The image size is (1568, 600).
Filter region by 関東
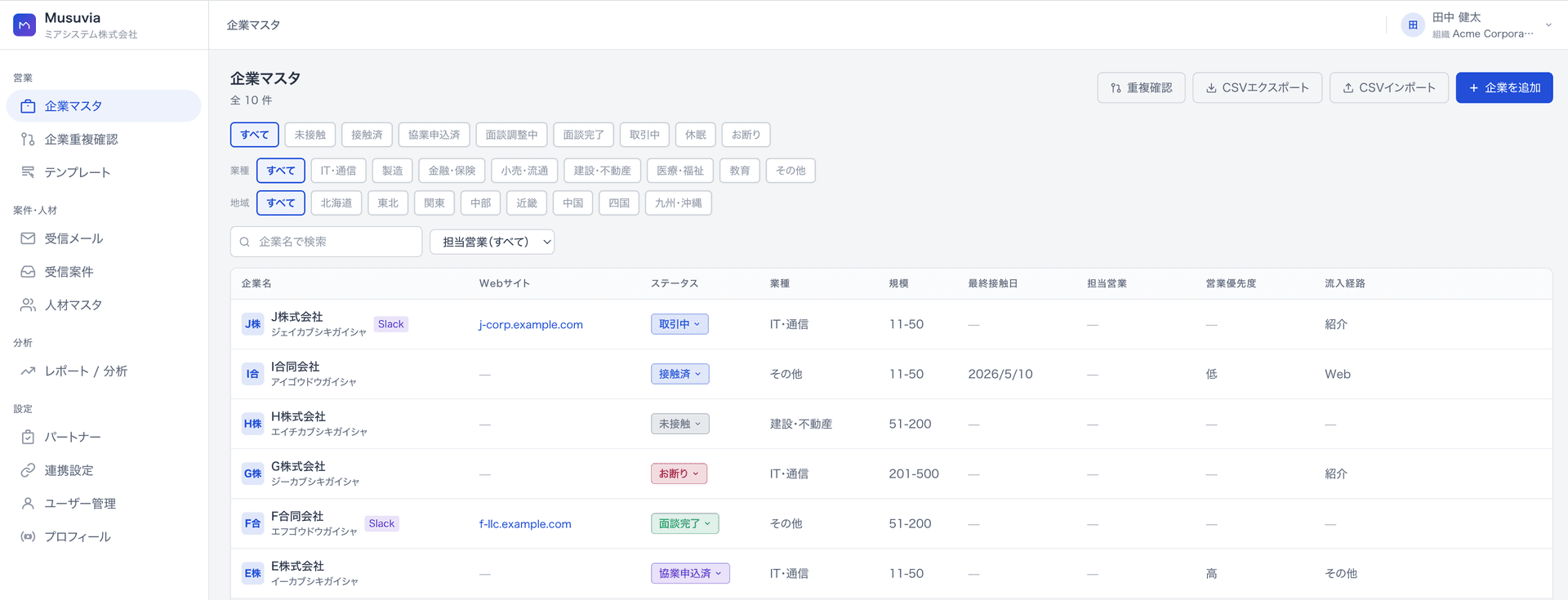pyautogui.click(x=434, y=203)
